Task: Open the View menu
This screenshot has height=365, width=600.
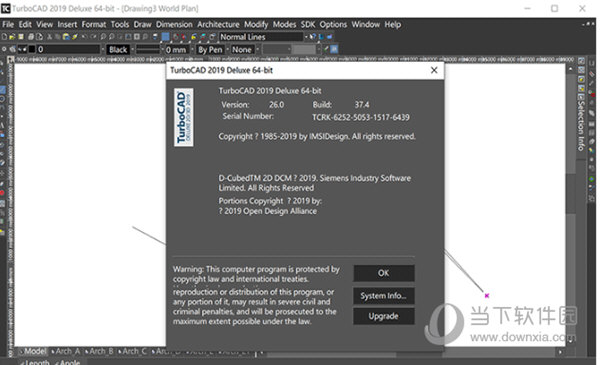Action: point(44,24)
